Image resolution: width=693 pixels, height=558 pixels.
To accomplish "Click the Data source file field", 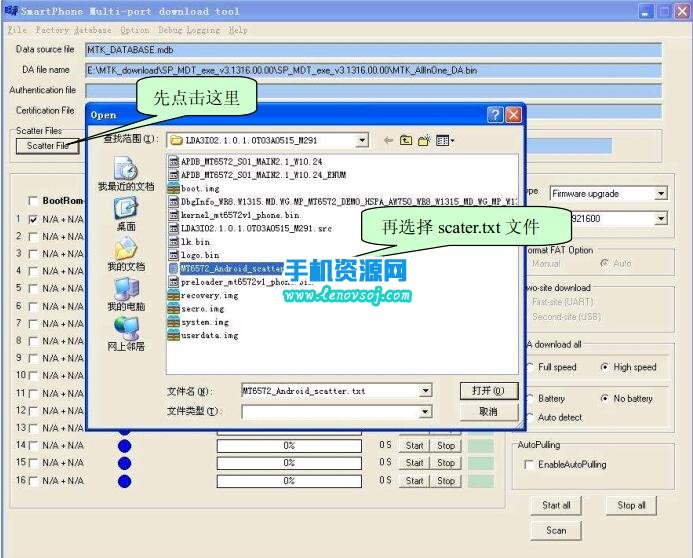I will click(373, 49).
